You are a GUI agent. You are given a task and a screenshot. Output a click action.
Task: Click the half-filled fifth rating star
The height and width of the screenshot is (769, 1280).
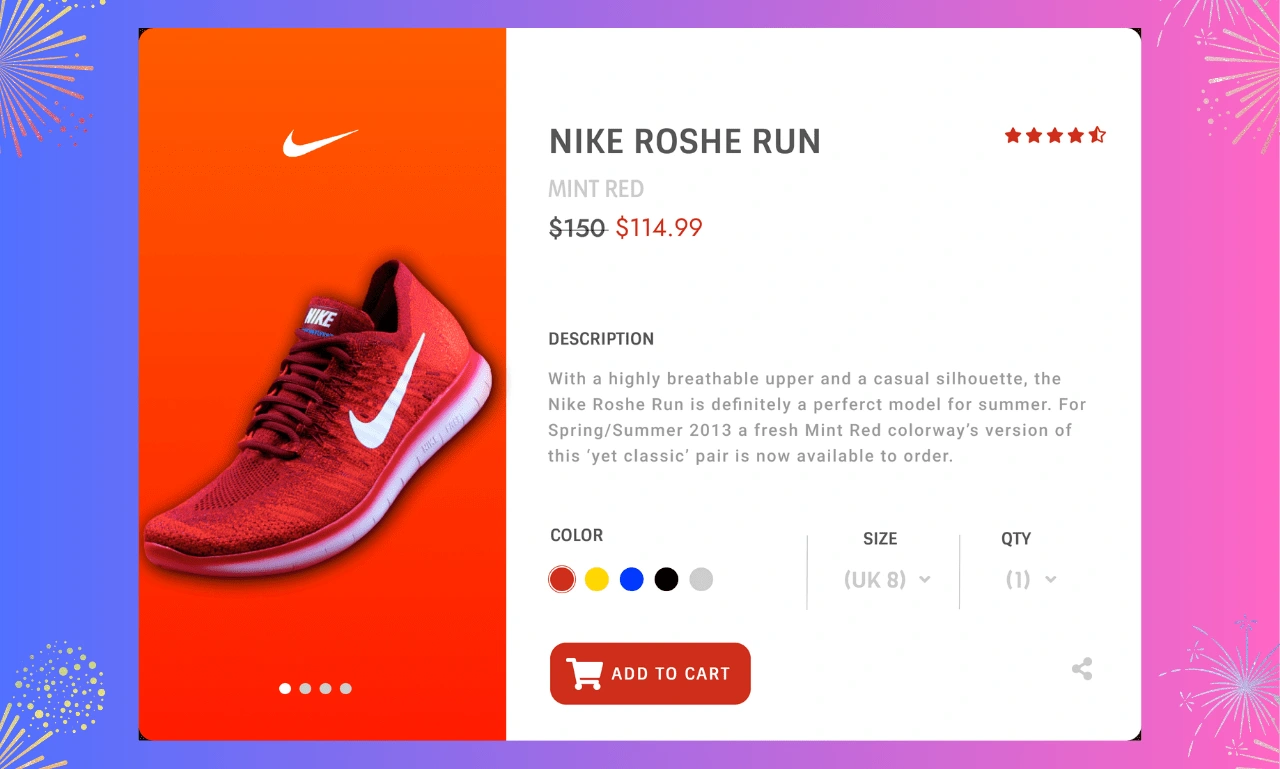pyautogui.click(x=1097, y=135)
